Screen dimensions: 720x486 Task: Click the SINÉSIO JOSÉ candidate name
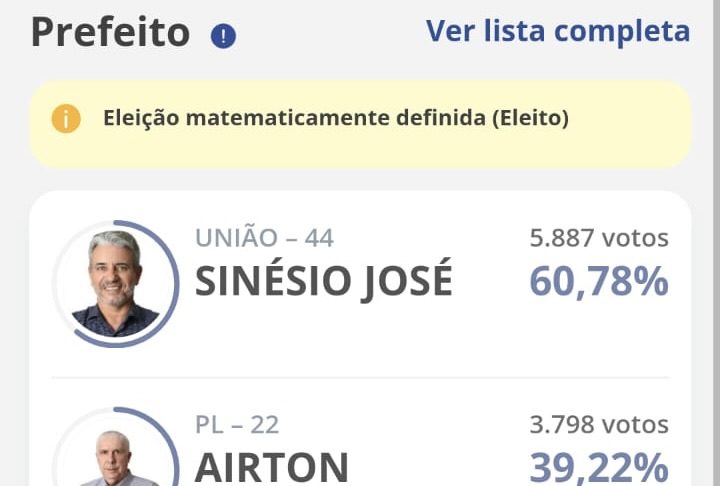point(323,282)
